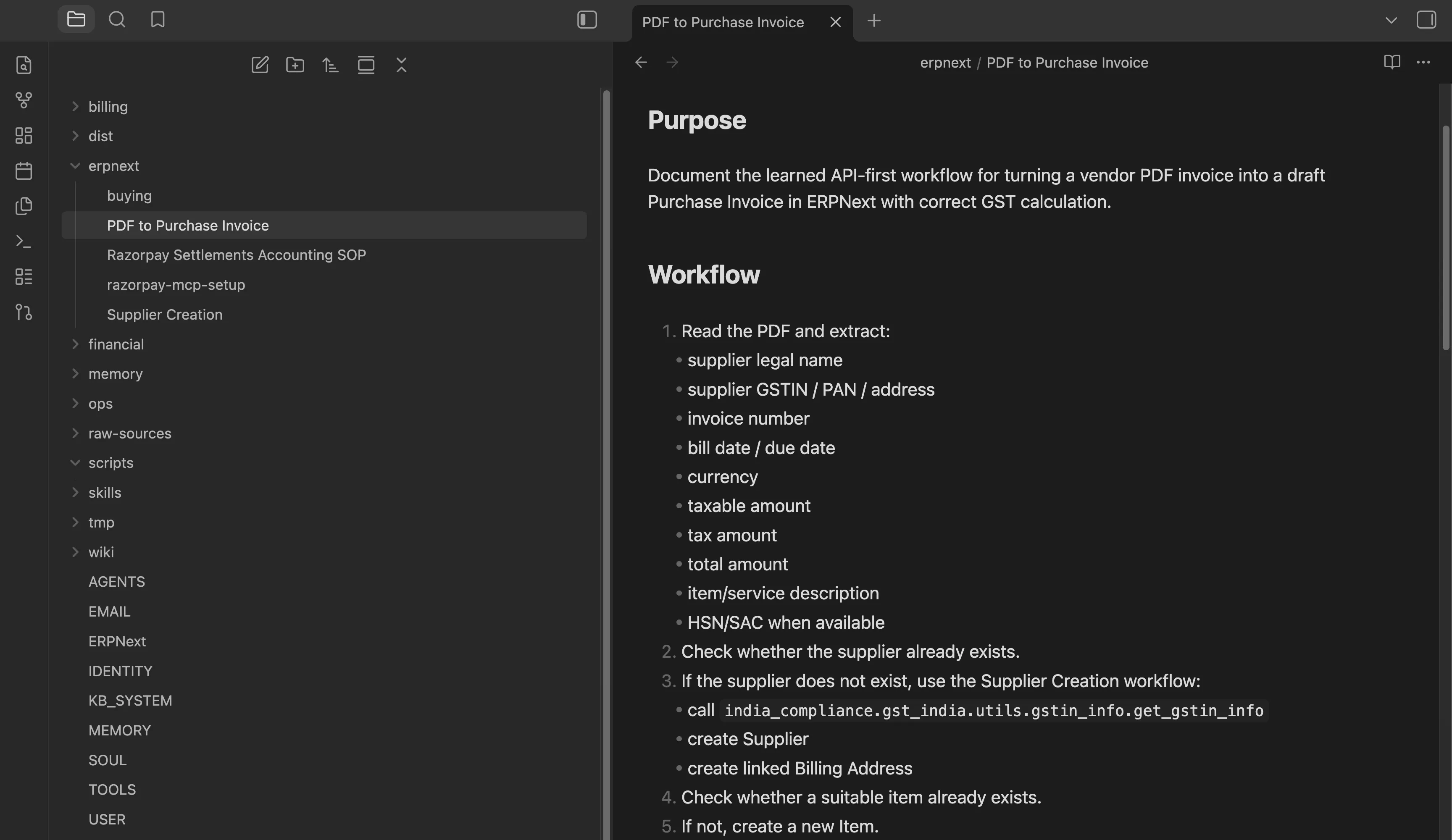Open the IDENTITY note

(120, 671)
